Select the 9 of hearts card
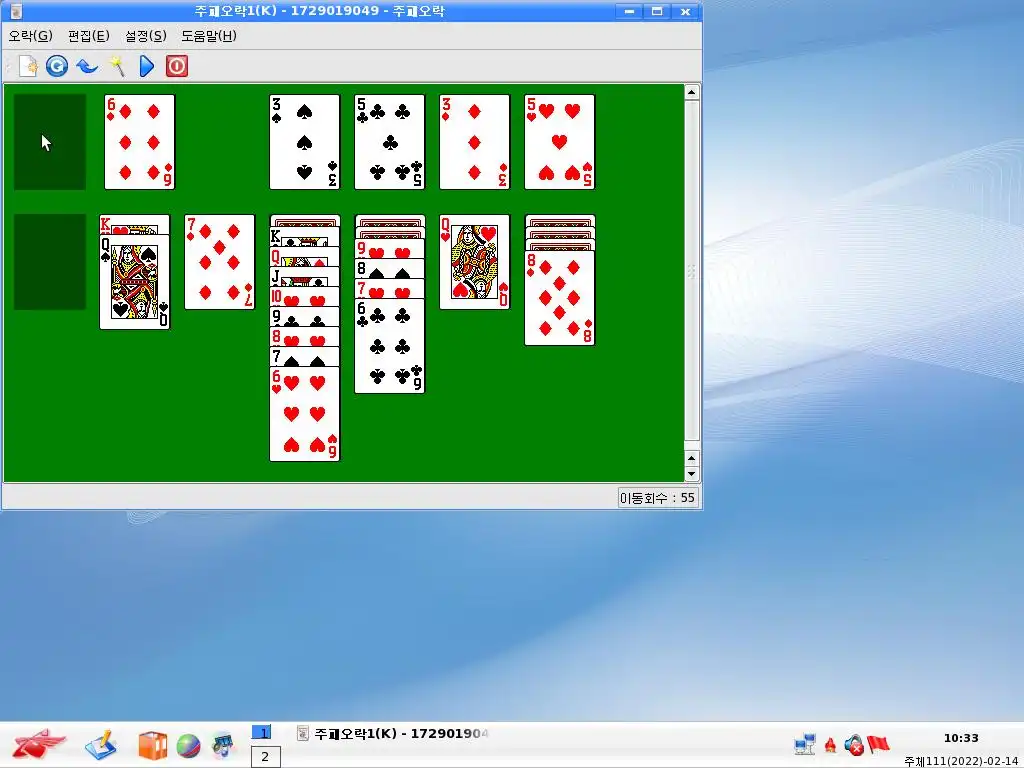Image resolution: width=1024 pixels, height=768 pixels. (390, 248)
